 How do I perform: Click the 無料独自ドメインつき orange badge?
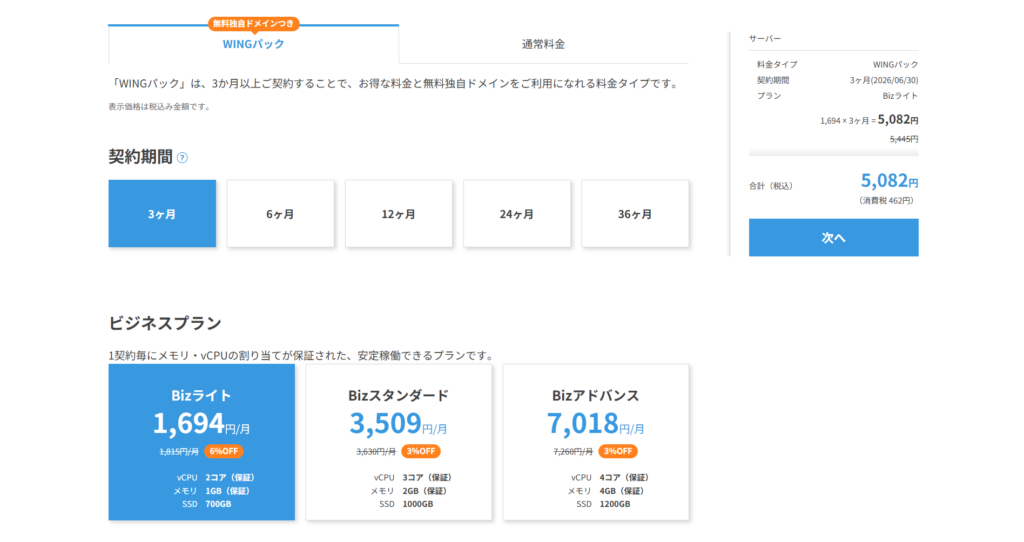coord(254,23)
